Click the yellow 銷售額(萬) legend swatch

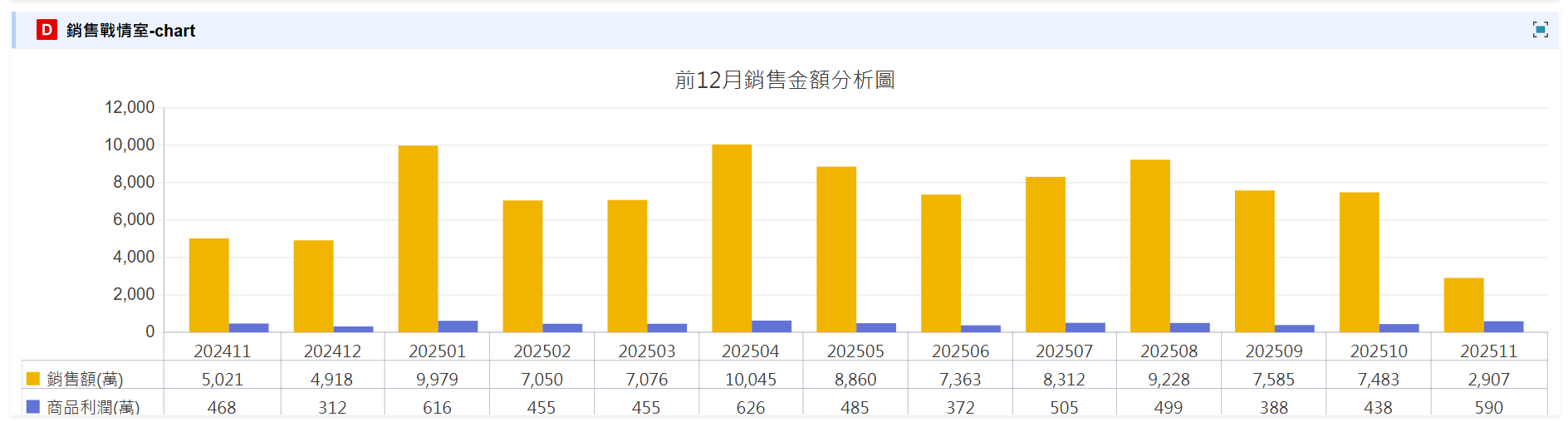click(33, 379)
